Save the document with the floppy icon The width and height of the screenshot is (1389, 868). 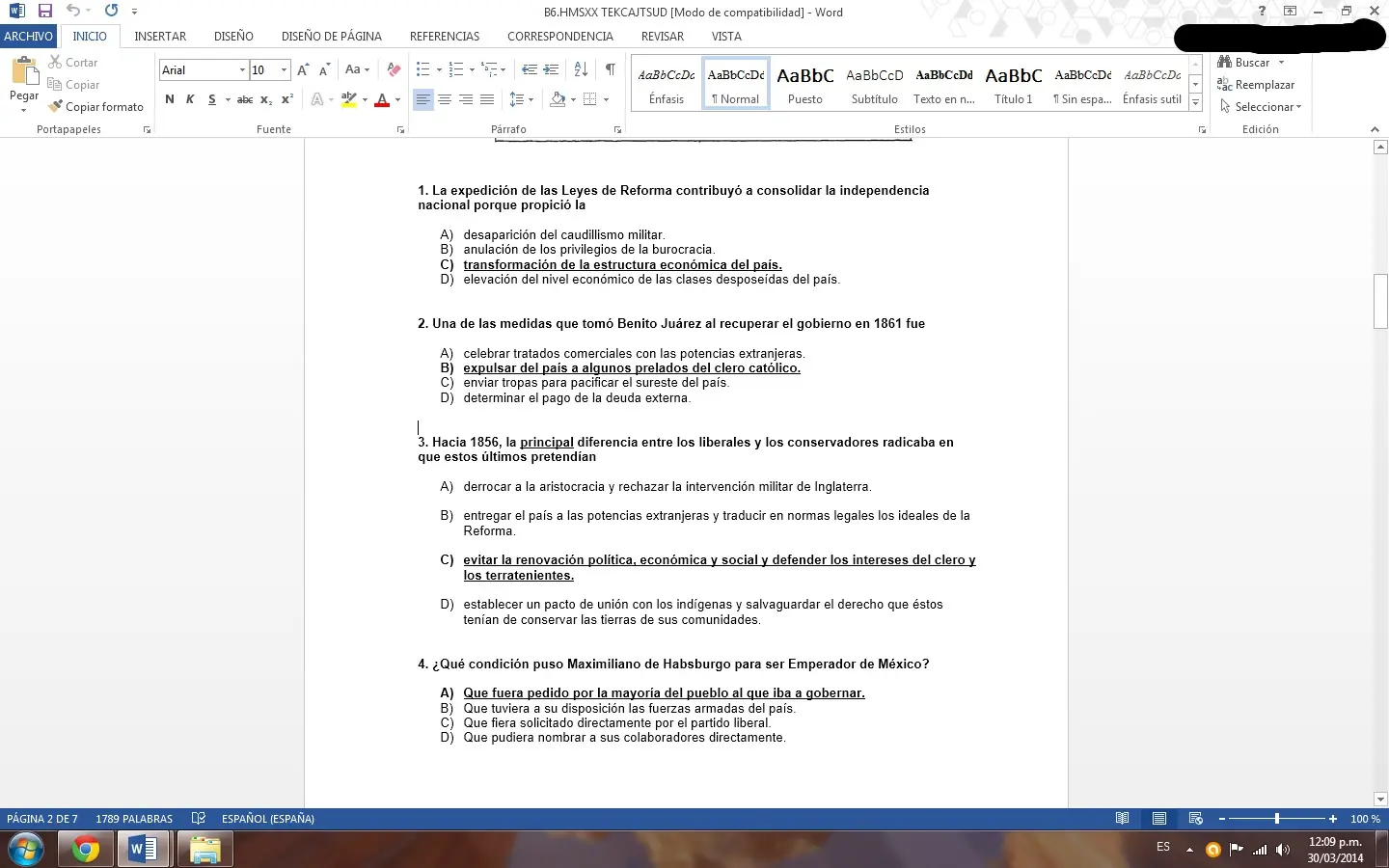[x=44, y=12]
